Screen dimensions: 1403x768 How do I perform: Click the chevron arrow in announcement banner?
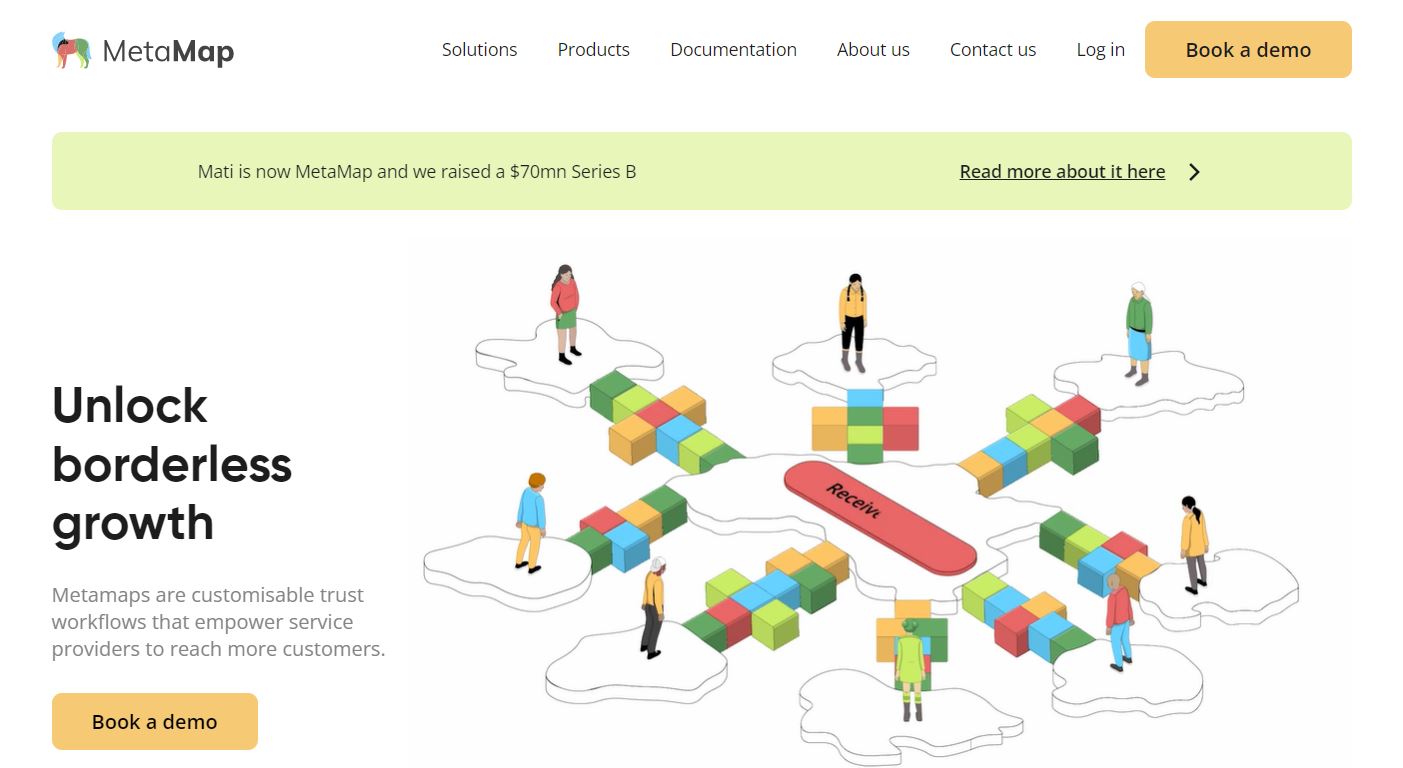1194,172
